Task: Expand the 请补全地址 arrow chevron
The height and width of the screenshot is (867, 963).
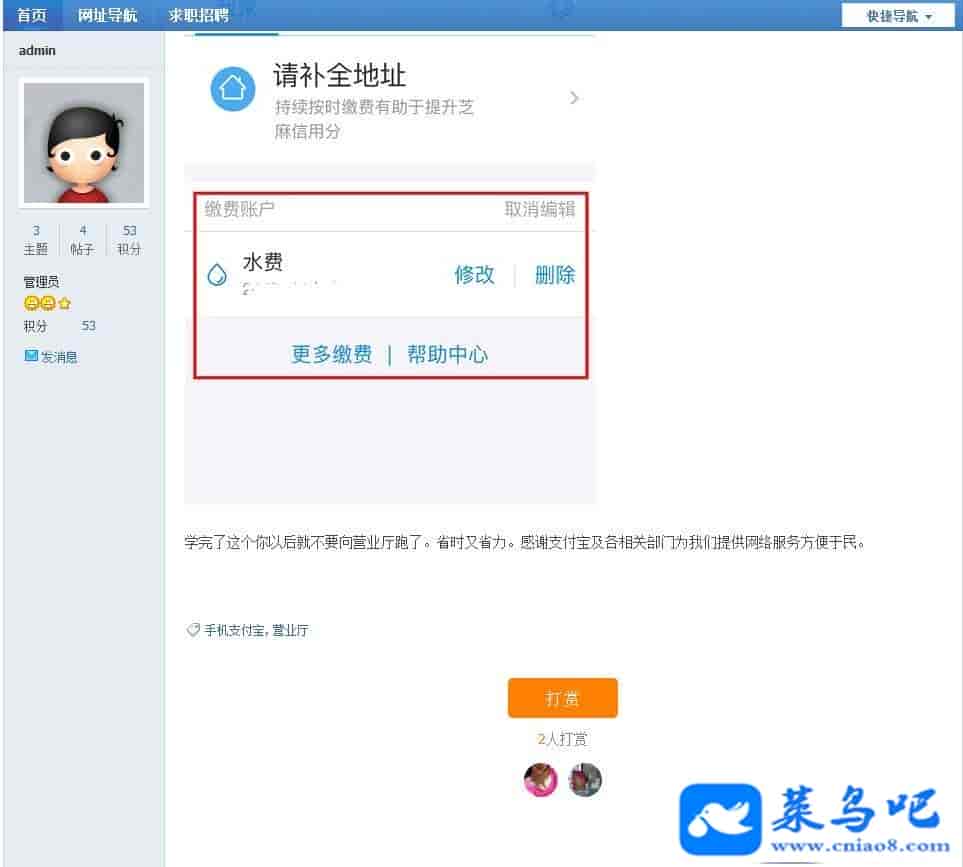Action: tap(574, 98)
